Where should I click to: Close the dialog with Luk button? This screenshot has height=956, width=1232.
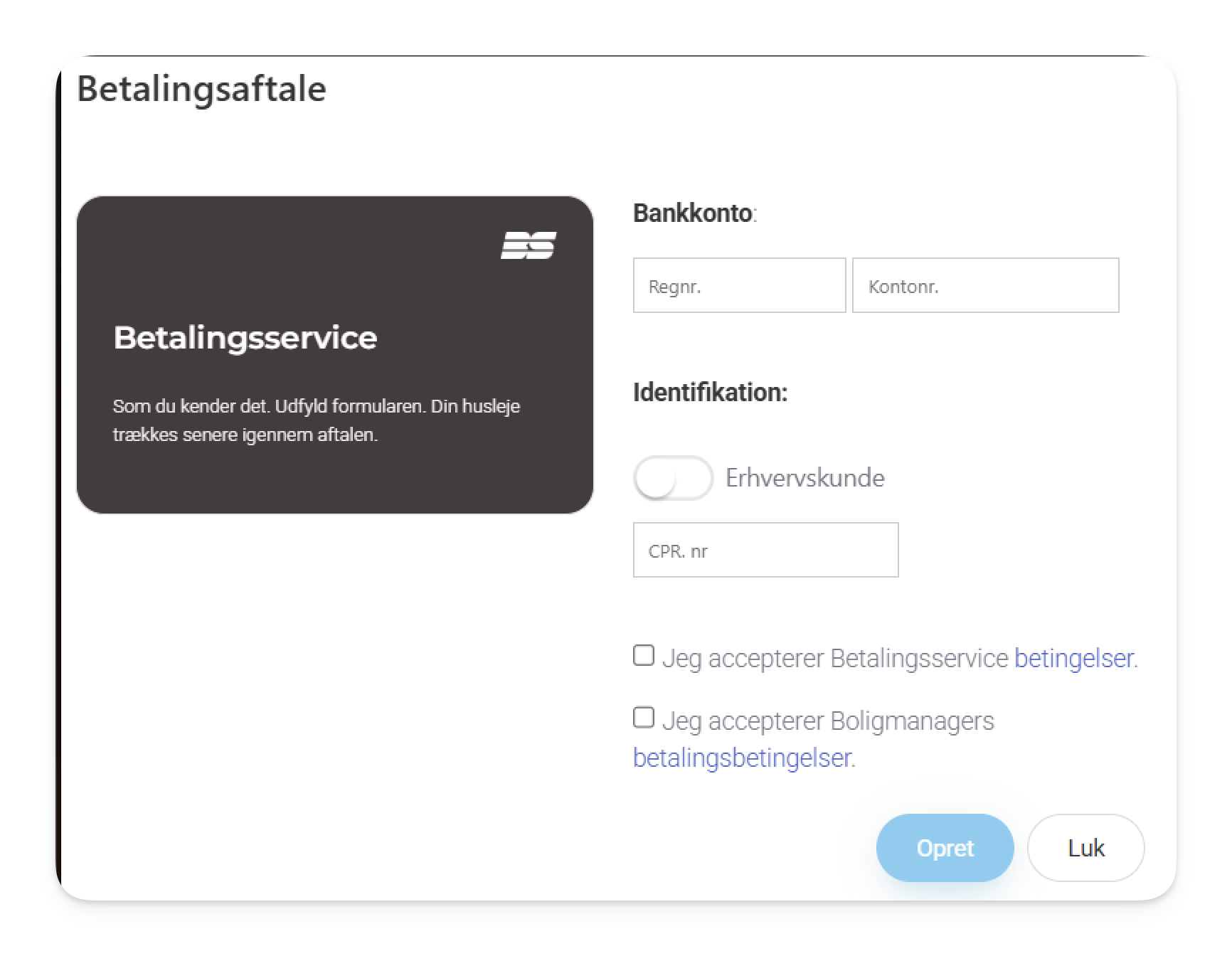[x=1085, y=848]
